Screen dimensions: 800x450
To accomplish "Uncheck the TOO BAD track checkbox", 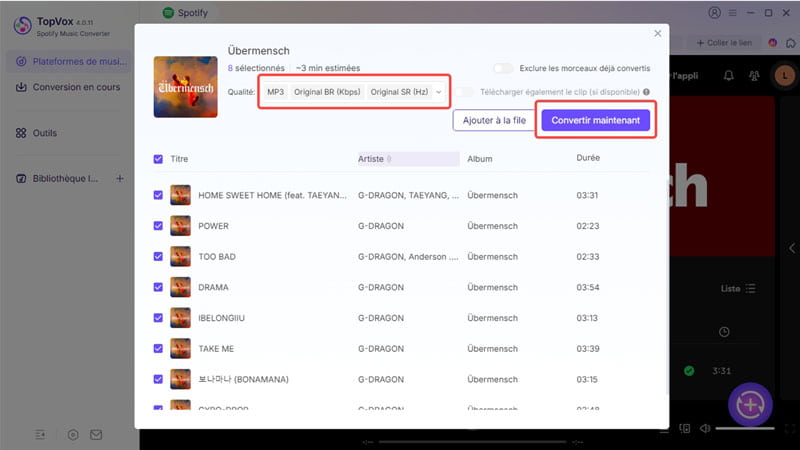I will [x=158, y=256].
